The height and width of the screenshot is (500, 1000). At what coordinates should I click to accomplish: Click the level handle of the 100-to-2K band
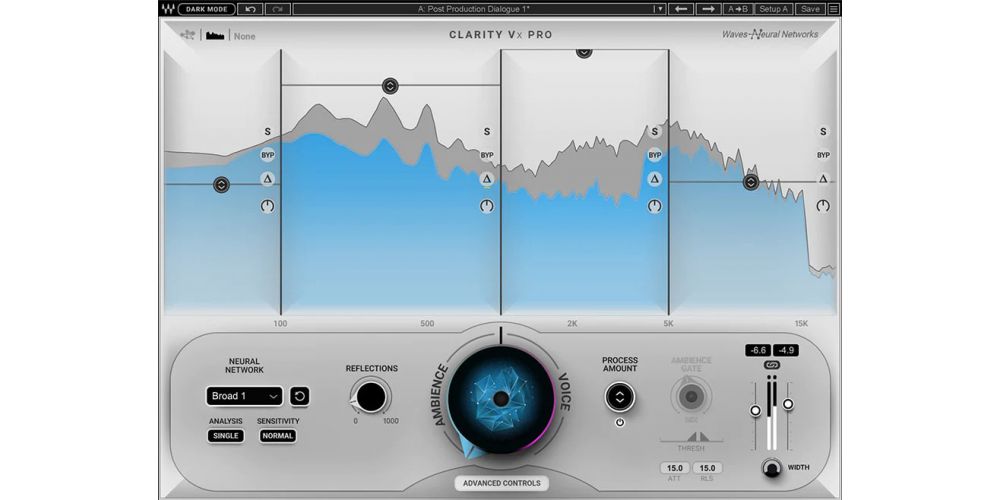point(390,85)
